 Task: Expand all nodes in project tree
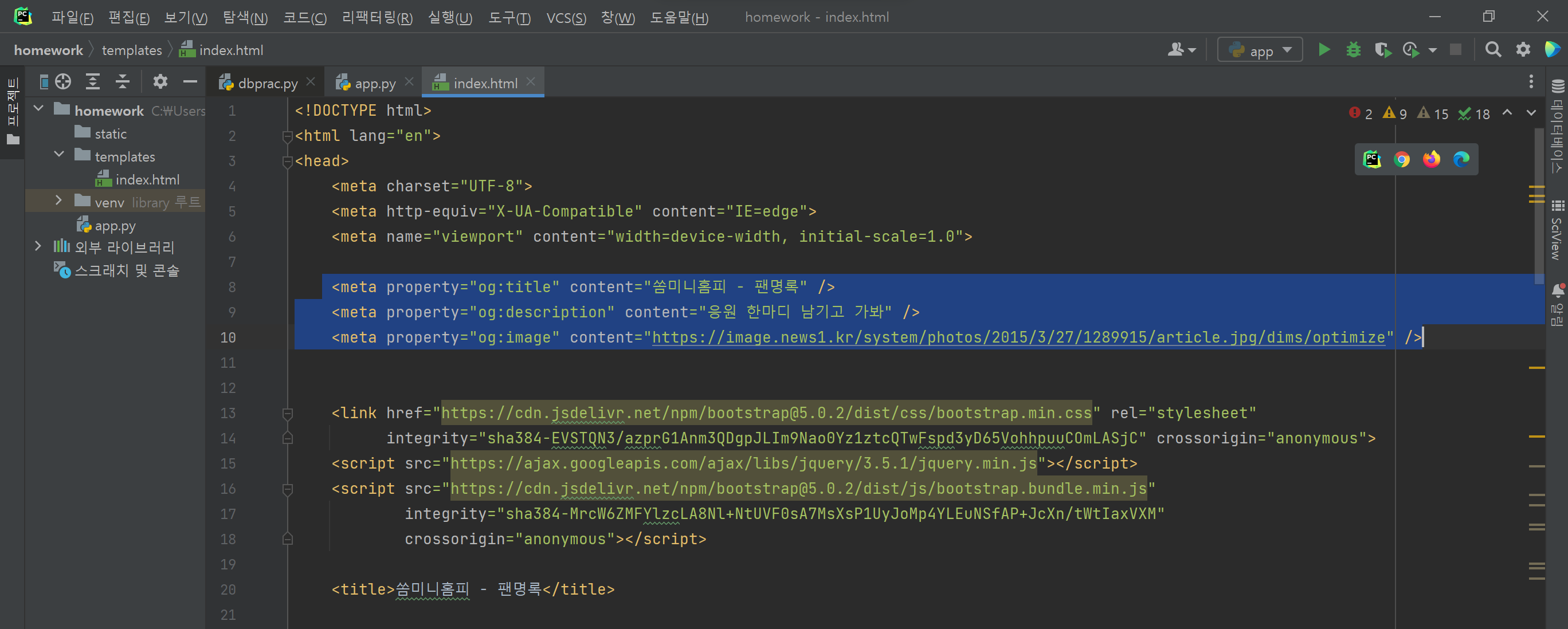[x=93, y=81]
